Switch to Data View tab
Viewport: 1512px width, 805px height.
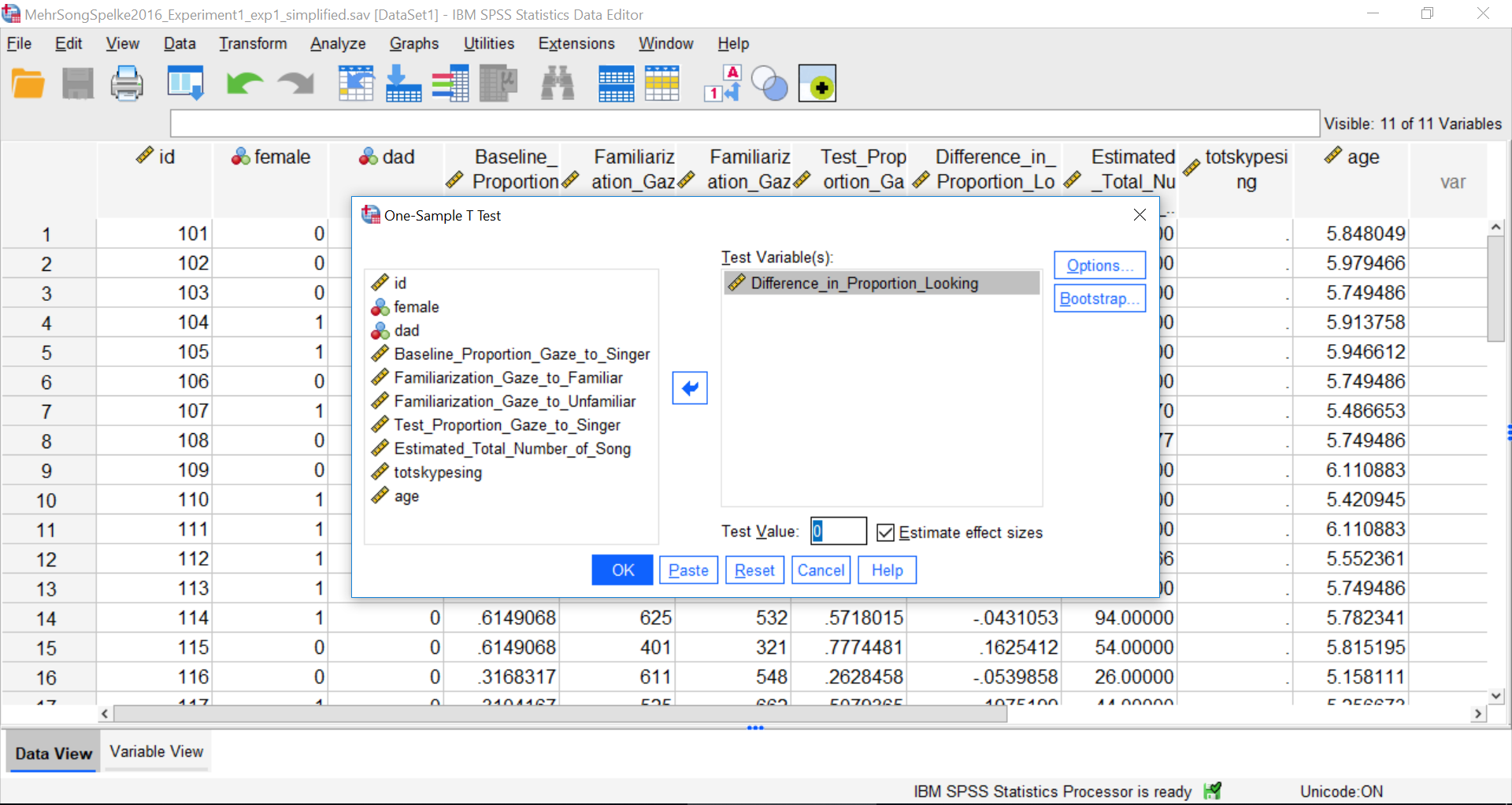pos(54,753)
